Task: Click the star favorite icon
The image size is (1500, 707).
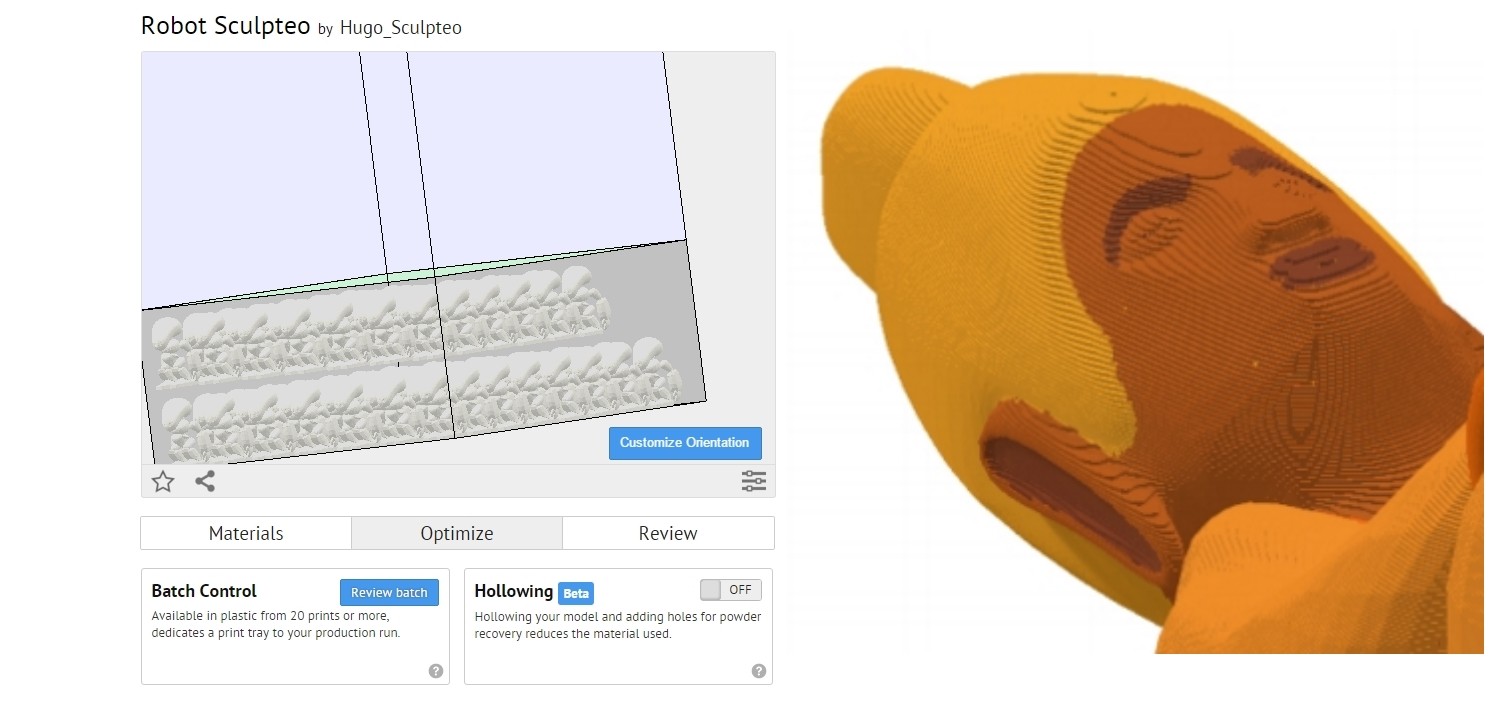Action: (163, 482)
